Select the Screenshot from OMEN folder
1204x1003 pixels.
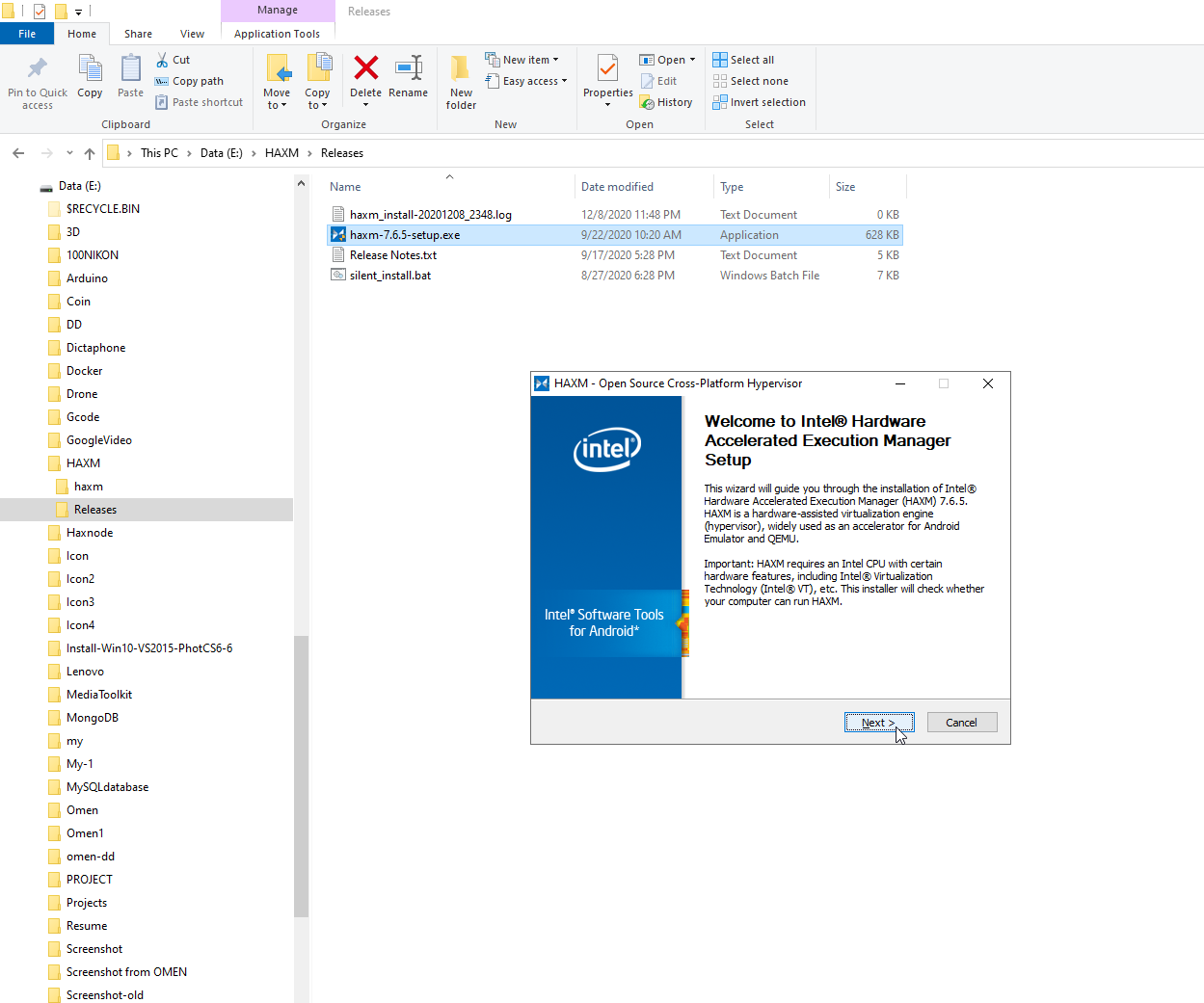point(126,972)
